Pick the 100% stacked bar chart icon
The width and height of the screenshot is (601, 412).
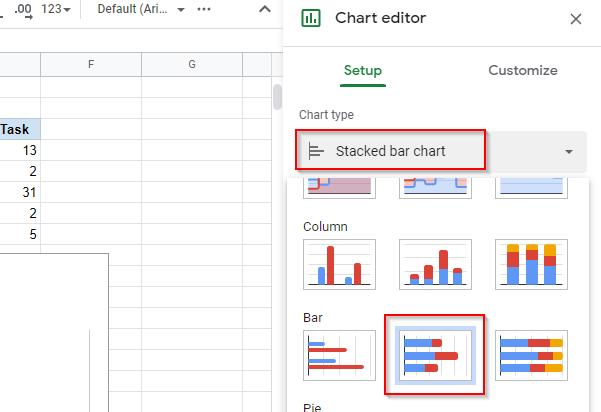point(531,356)
